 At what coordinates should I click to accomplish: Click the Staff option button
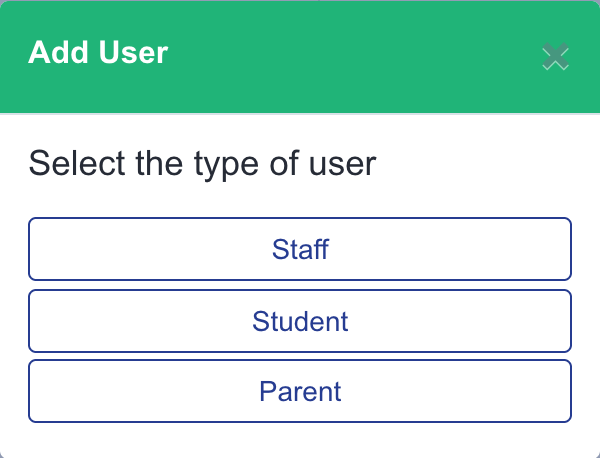pyautogui.click(x=300, y=249)
